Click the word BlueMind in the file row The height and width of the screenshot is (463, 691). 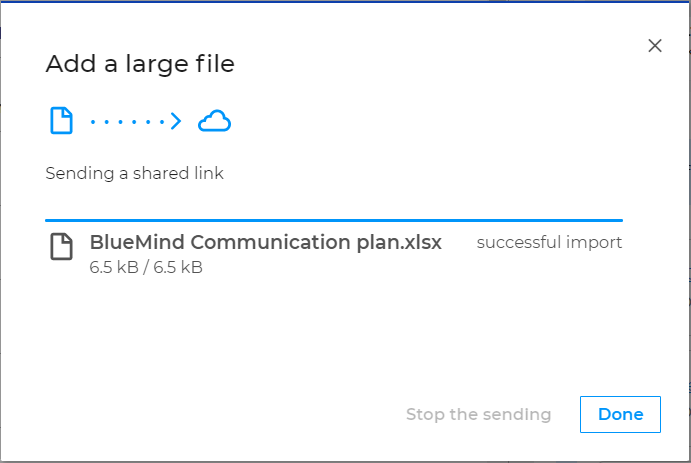(137, 242)
